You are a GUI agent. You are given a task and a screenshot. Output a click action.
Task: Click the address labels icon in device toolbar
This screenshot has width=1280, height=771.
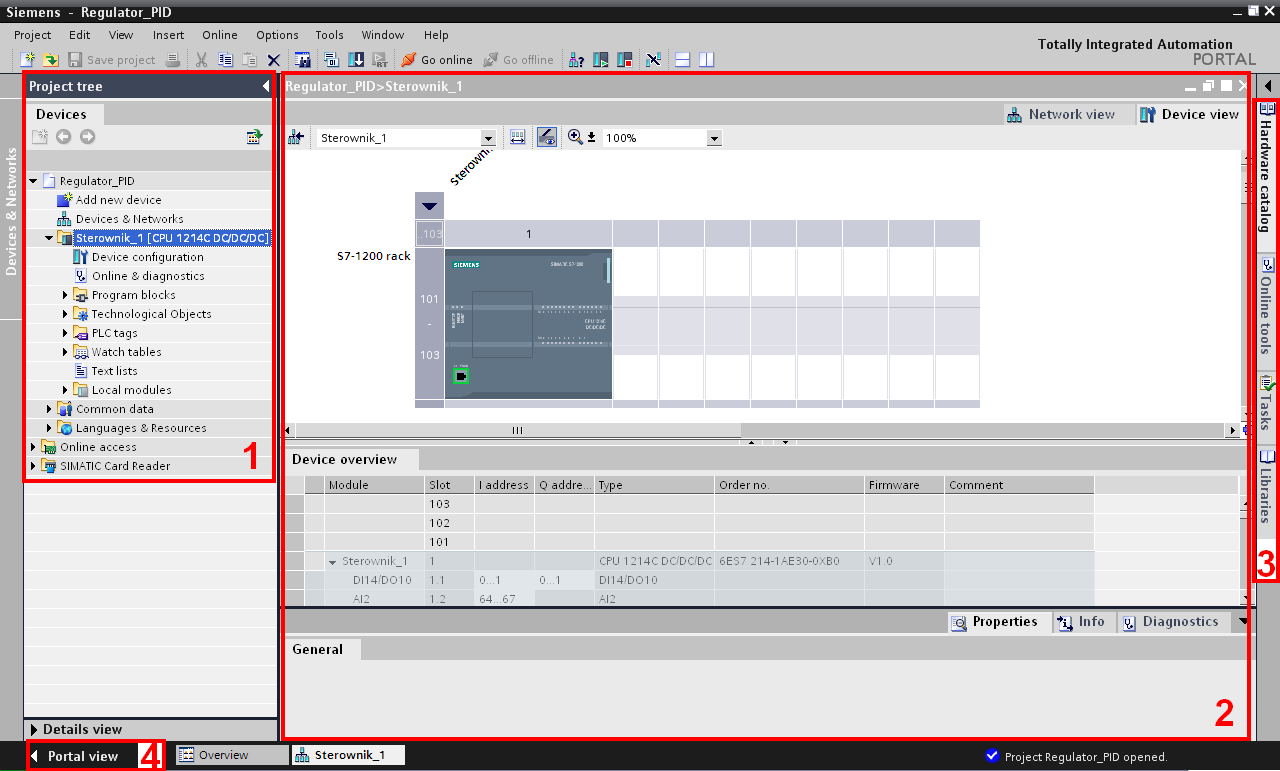pyautogui.click(x=517, y=138)
